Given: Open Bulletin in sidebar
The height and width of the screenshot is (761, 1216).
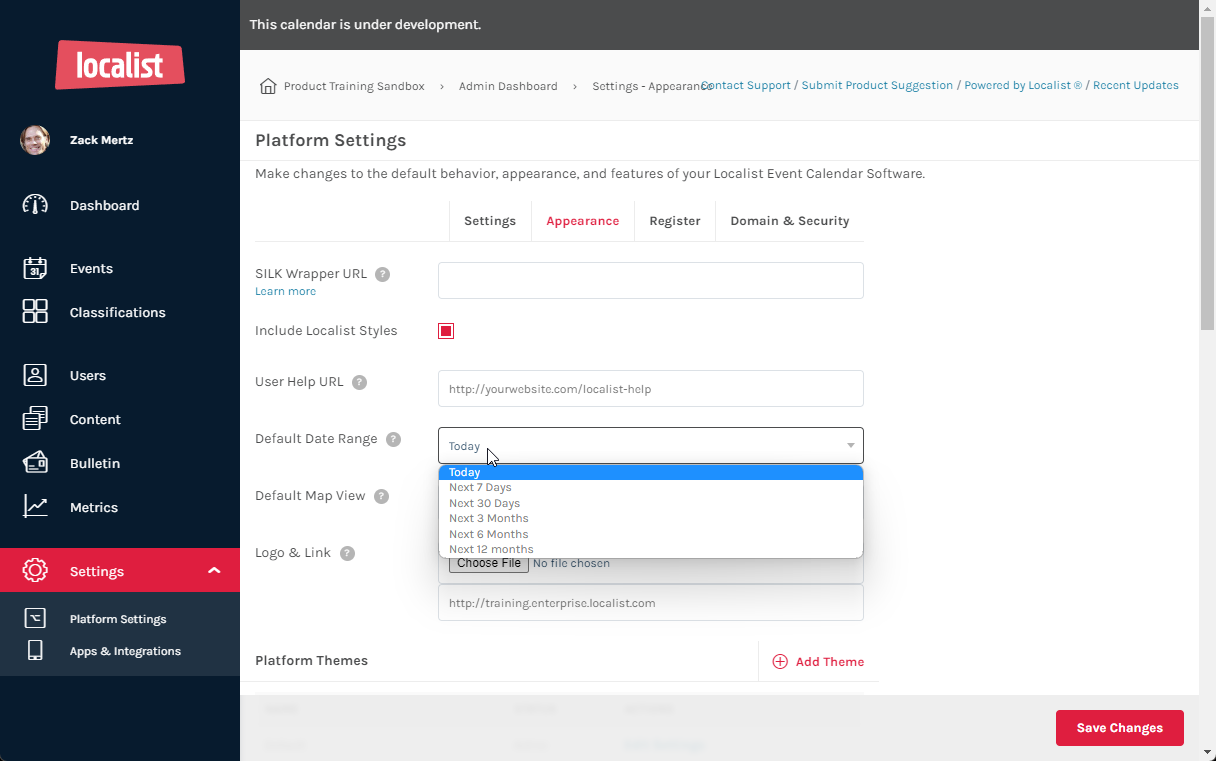Looking at the screenshot, I should (95, 463).
